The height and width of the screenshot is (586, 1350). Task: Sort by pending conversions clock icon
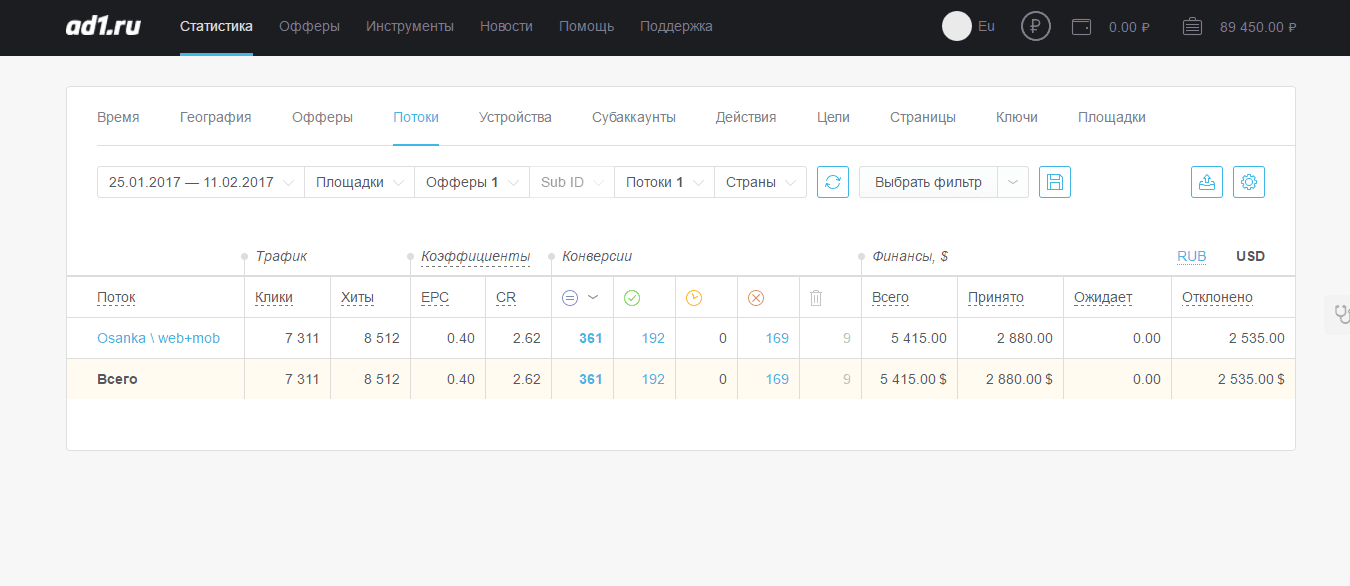pyautogui.click(x=694, y=297)
